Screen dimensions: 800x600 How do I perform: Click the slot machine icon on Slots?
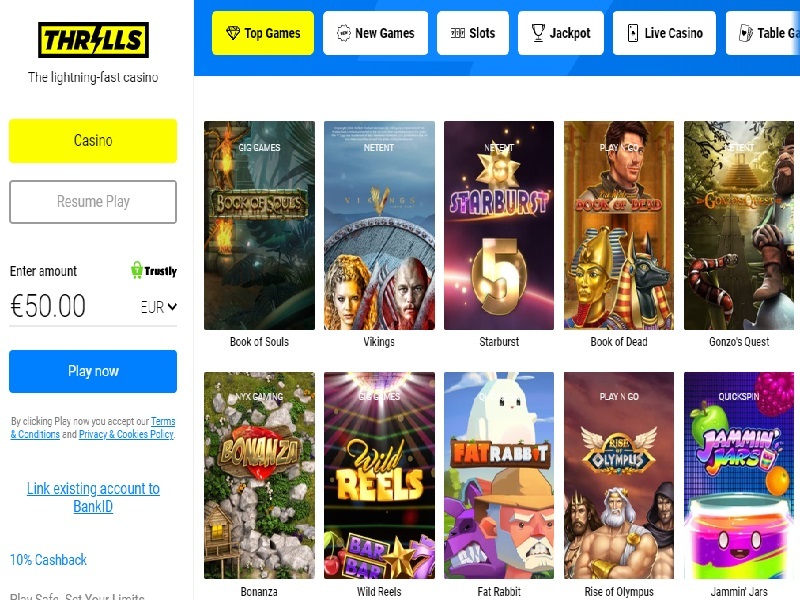point(458,33)
